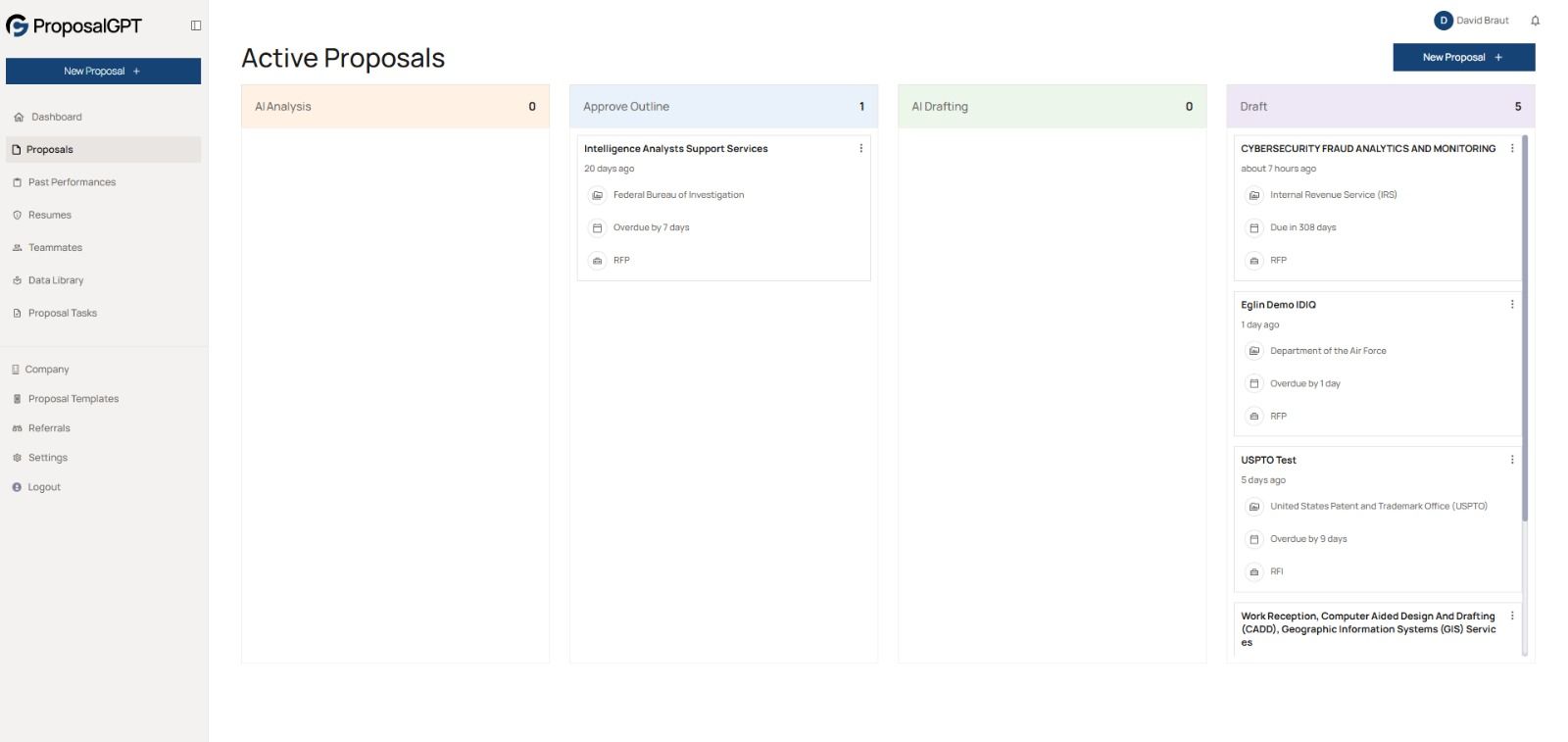Click the Draft column scrollbar
The height and width of the screenshot is (742, 1568).
tap(1524, 333)
